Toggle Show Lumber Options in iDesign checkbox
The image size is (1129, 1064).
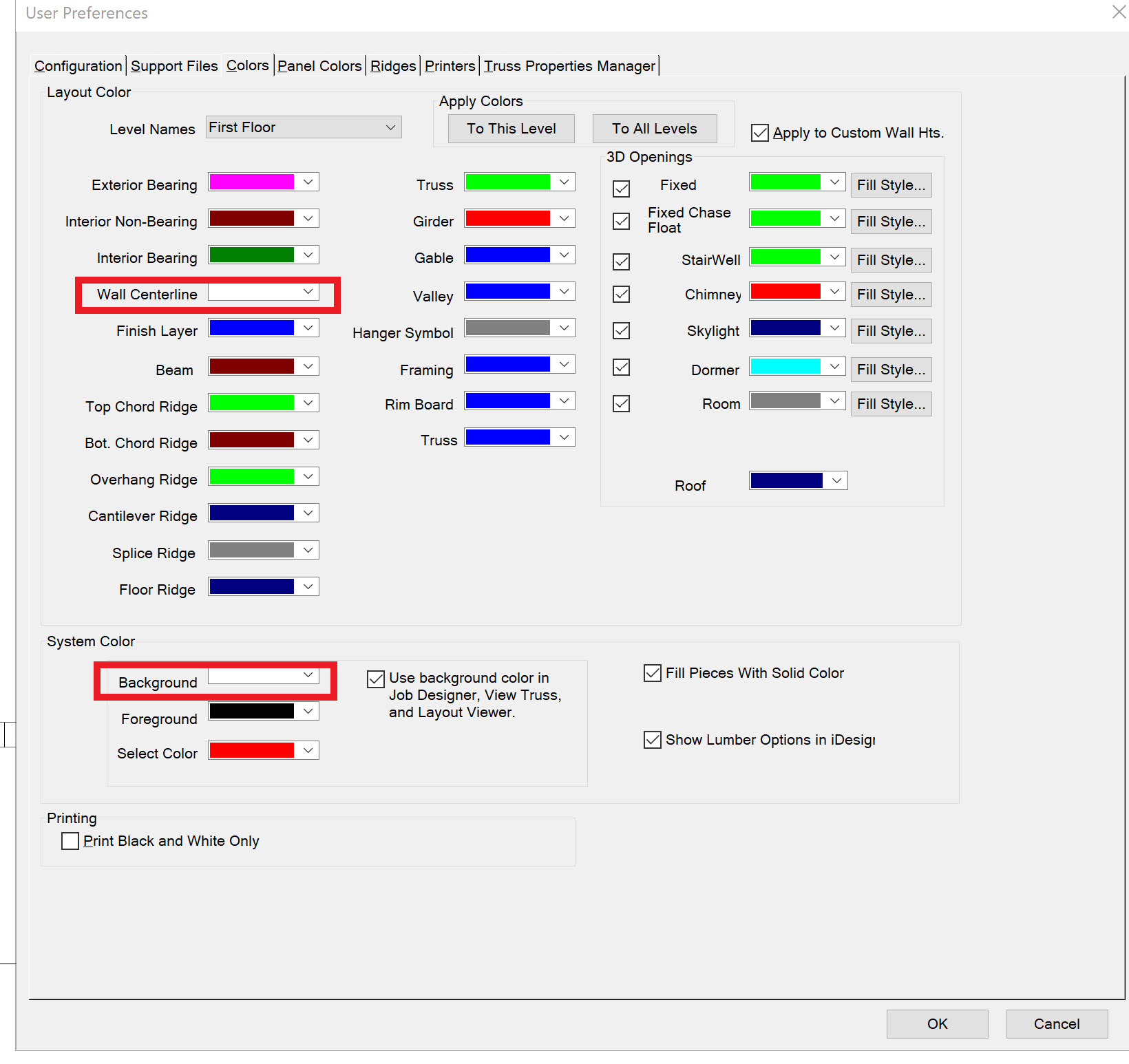coord(652,740)
